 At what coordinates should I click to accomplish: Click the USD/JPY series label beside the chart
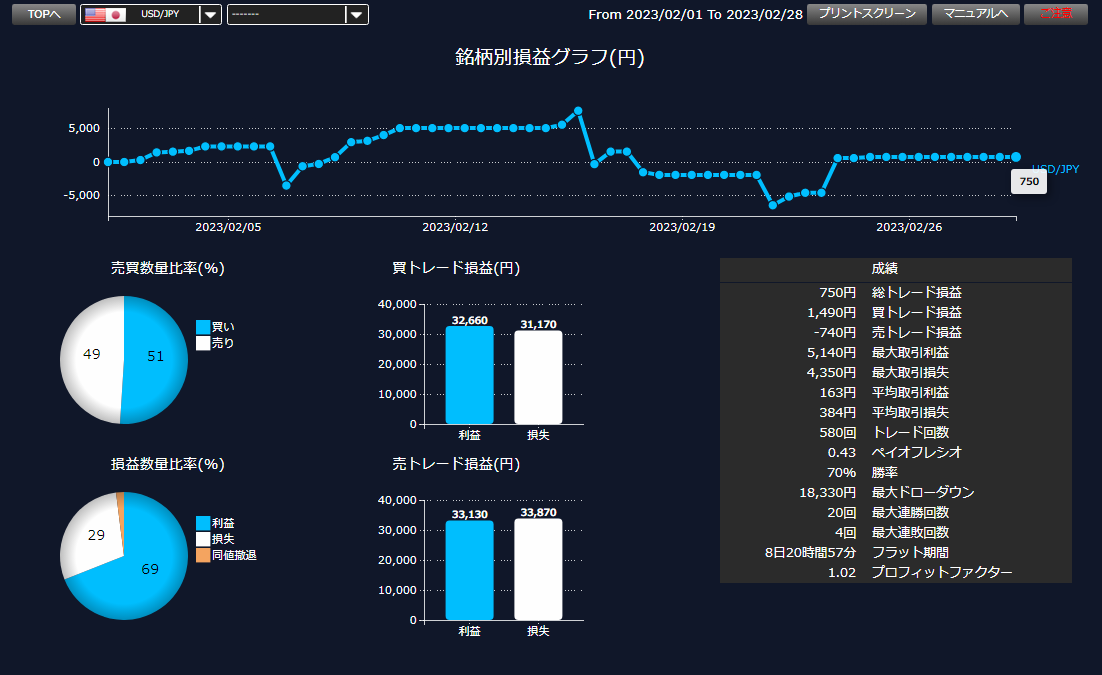[x=1056, y=169]
